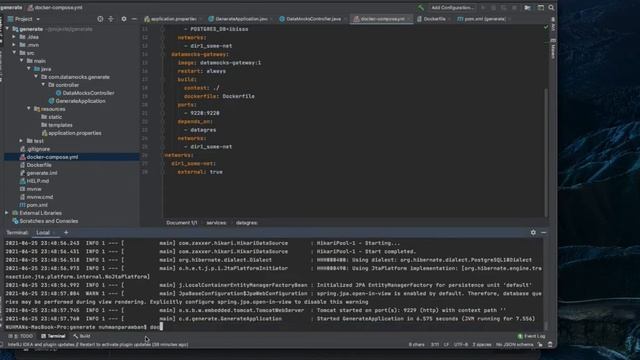Open the Project Structure icon in the toolbar
Screen dimensions: 640x360
pos(528,8)
